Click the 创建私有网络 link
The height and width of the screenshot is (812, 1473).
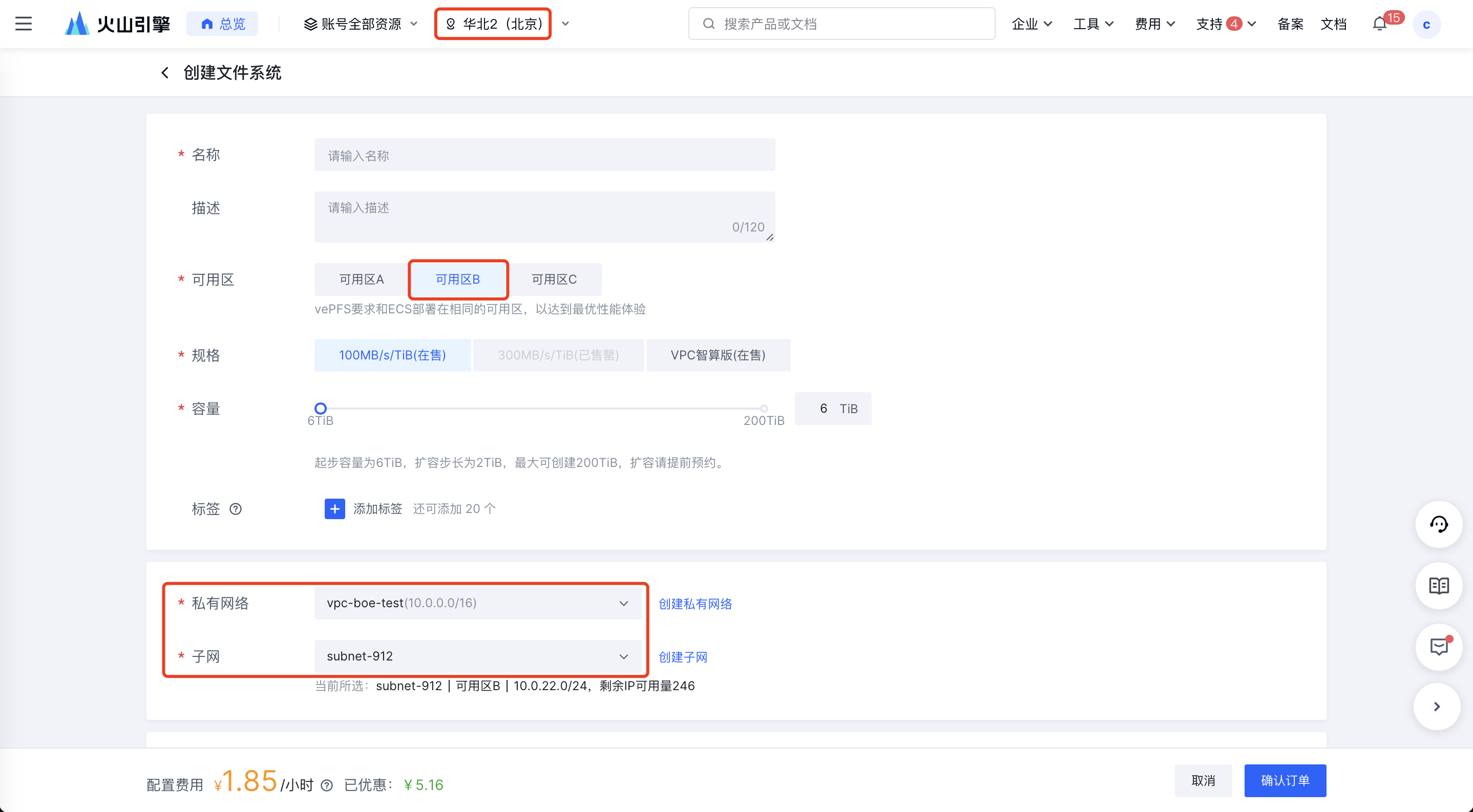point(695,604)
